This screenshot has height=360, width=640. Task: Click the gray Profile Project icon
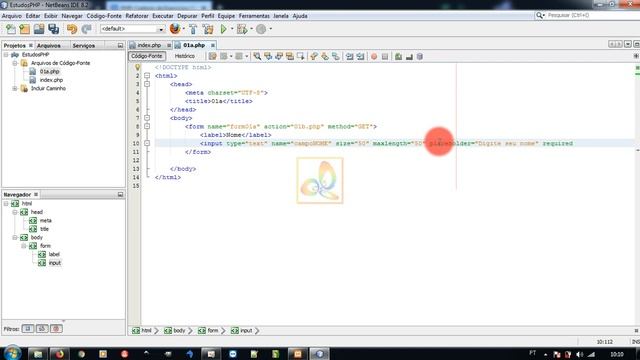(261, 29)
